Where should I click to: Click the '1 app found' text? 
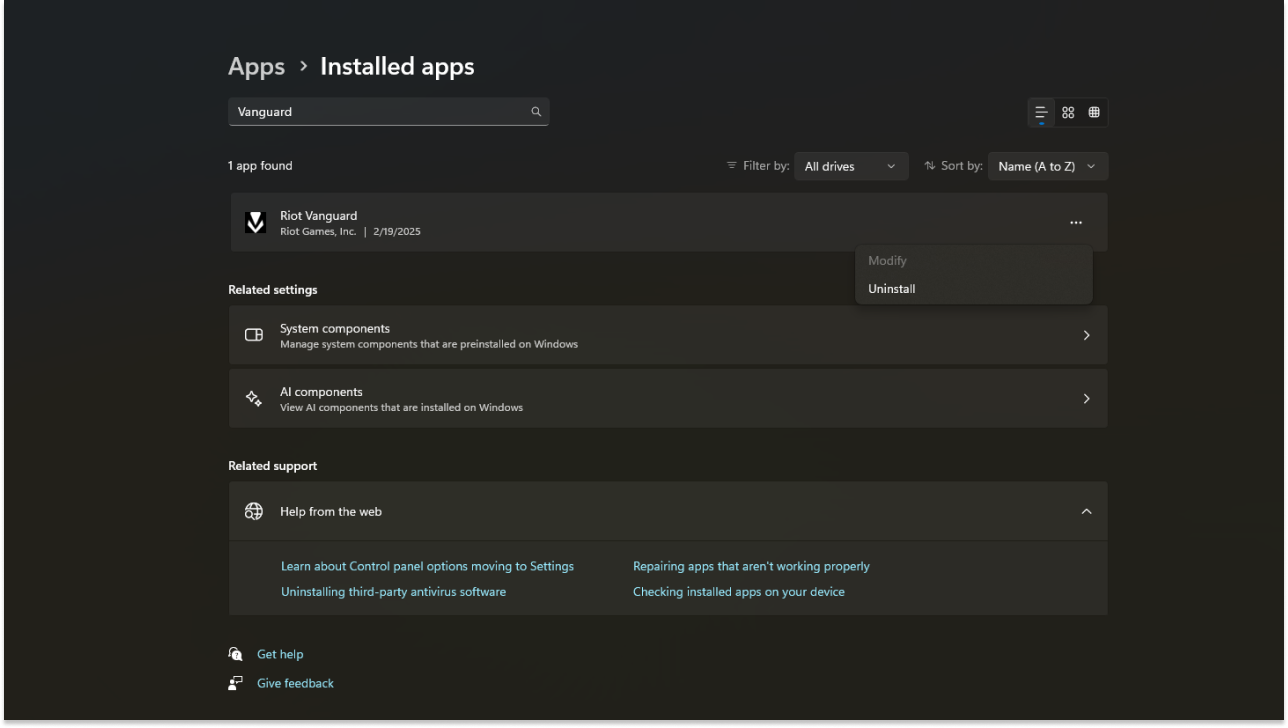coord(260,166)
